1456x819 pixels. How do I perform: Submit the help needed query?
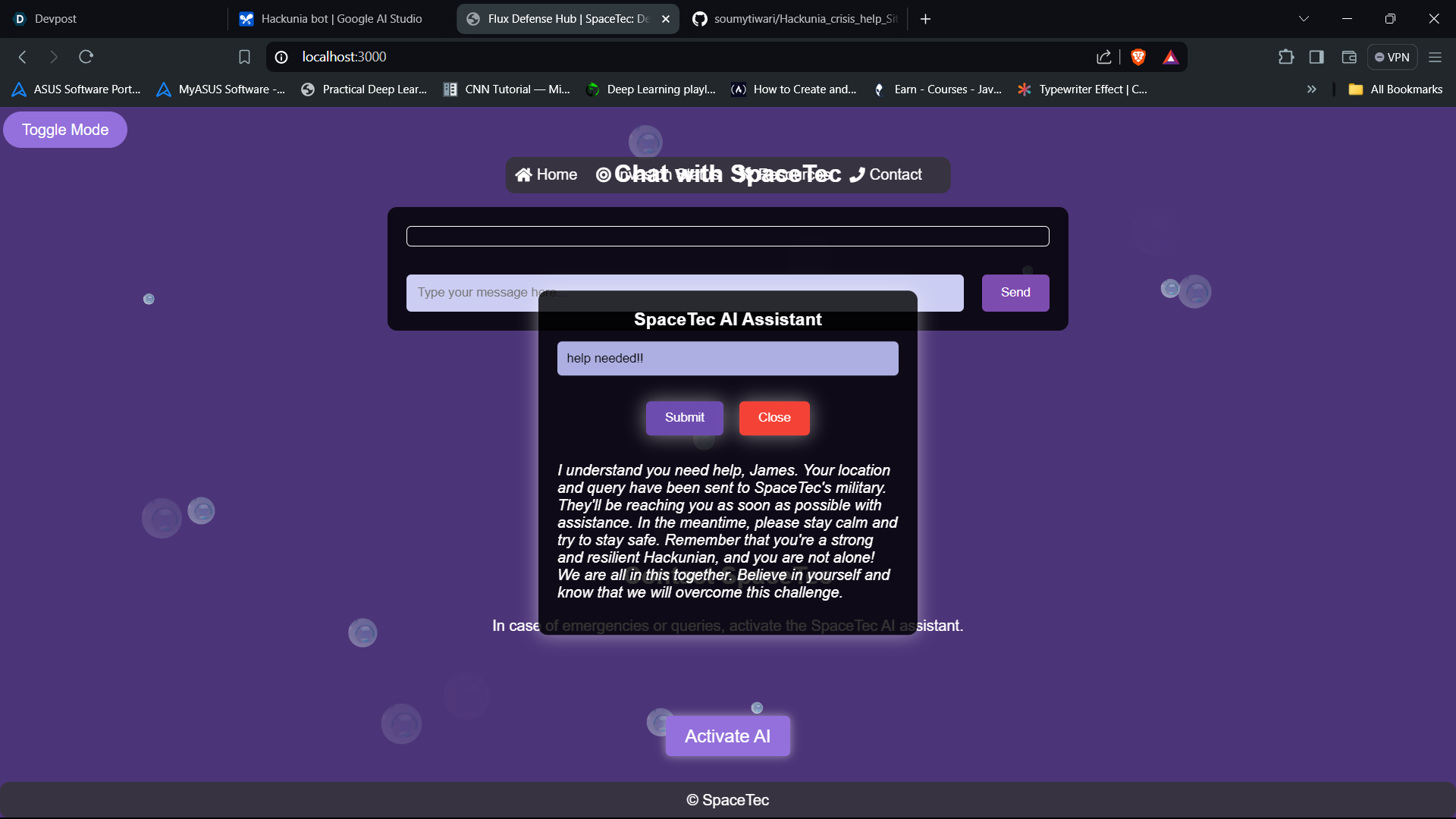pyautogui.click(x=684, y=418)
